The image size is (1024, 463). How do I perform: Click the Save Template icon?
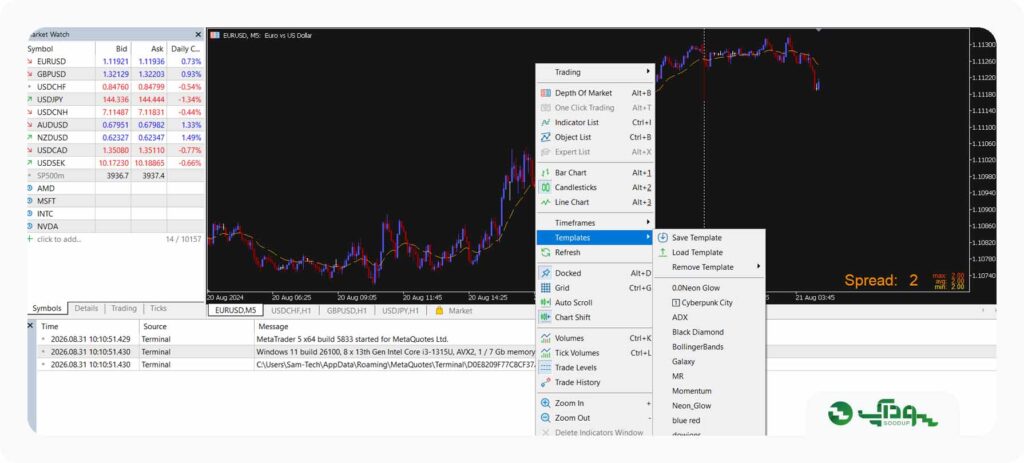662,238
